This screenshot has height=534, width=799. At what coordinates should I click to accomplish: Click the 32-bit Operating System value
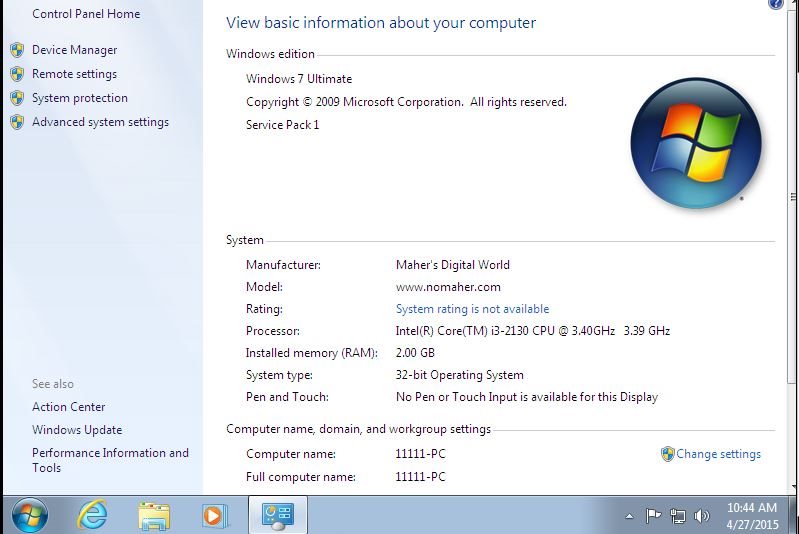[x=460, y=375]
